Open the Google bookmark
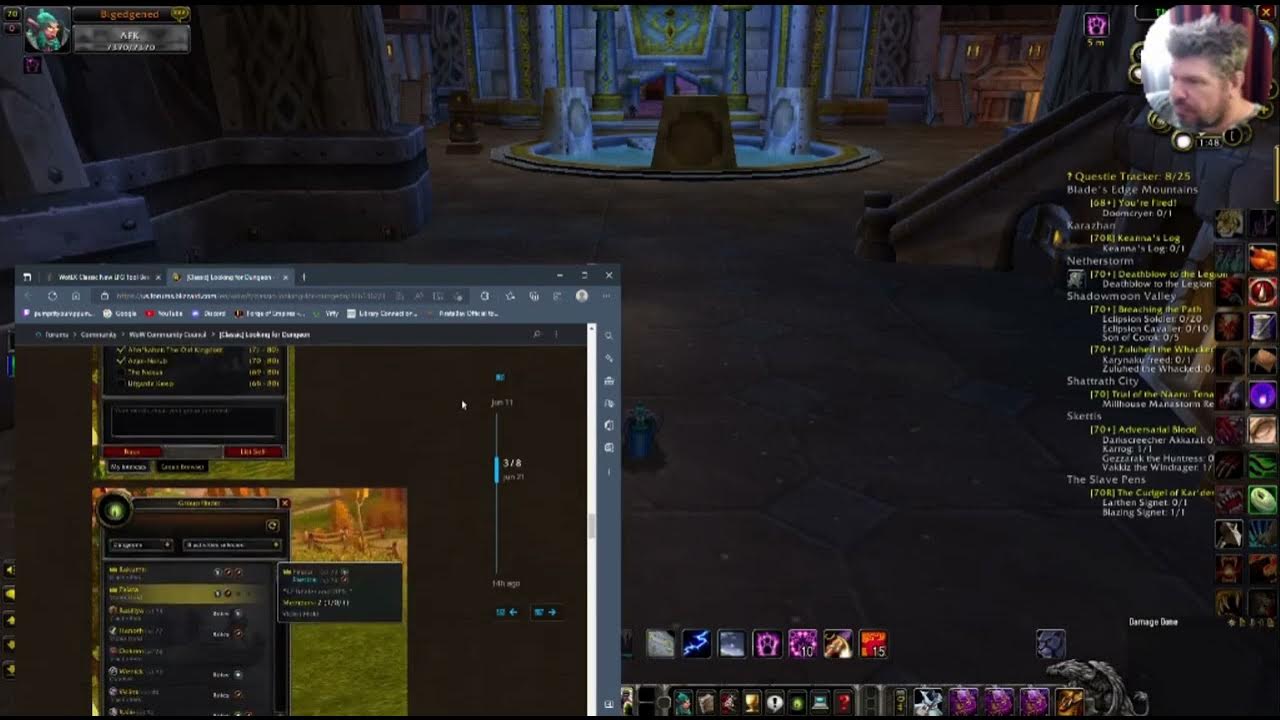The image size is (1280, 720). (120, 313)
